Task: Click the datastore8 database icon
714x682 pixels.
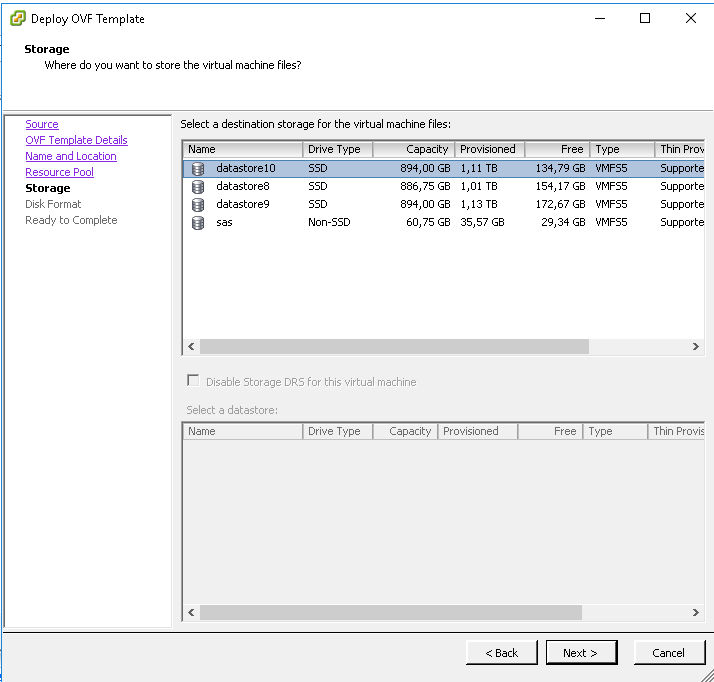Action: 198,187
